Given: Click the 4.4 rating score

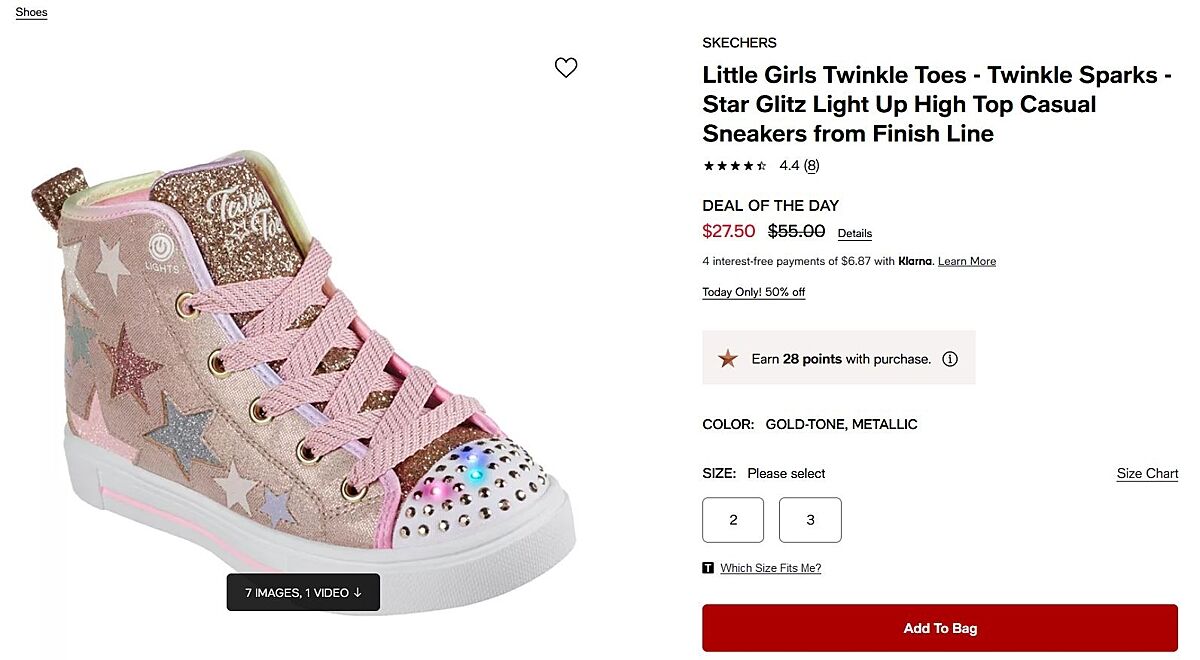Looking at the screenshot, I should pos(789,166).
